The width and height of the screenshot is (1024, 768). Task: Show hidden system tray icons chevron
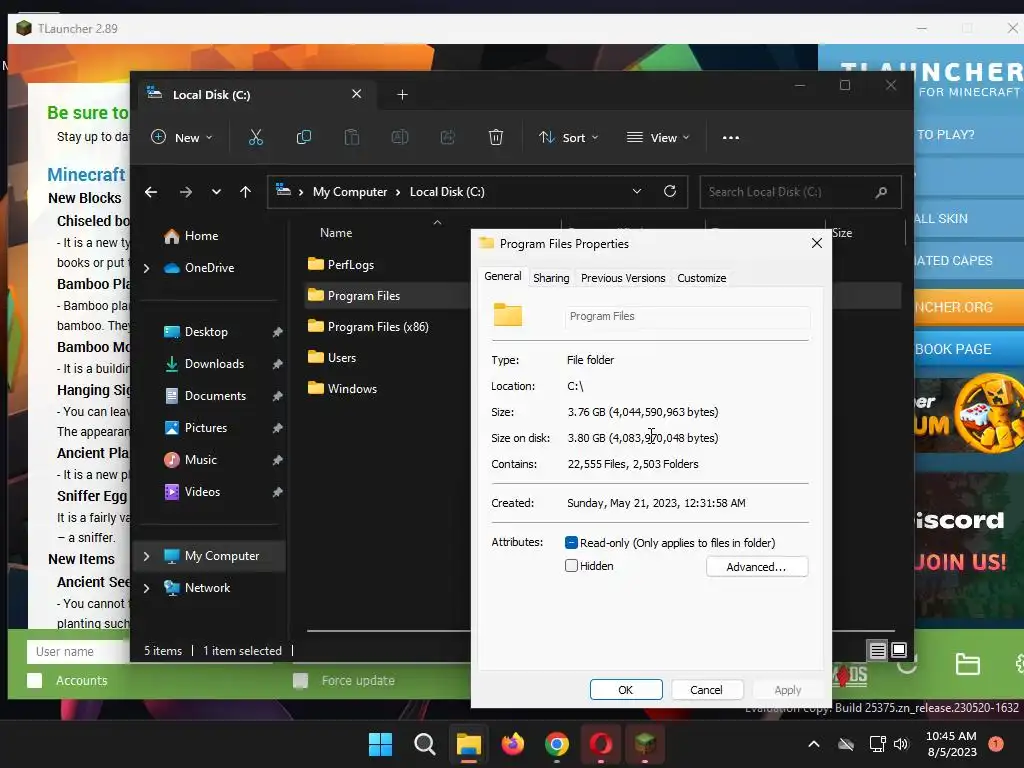814,744
